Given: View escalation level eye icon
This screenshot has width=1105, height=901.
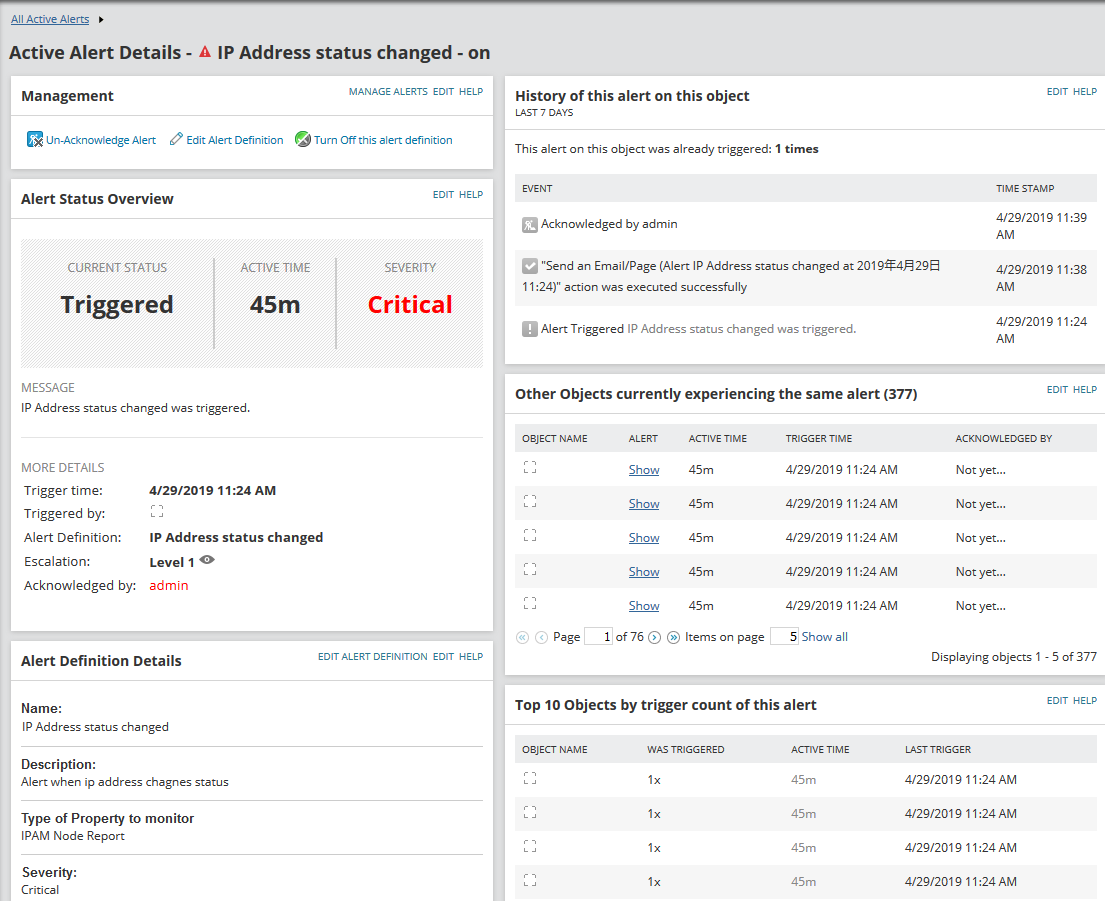Looking at the screenshot, I should (x=206, y=559).
